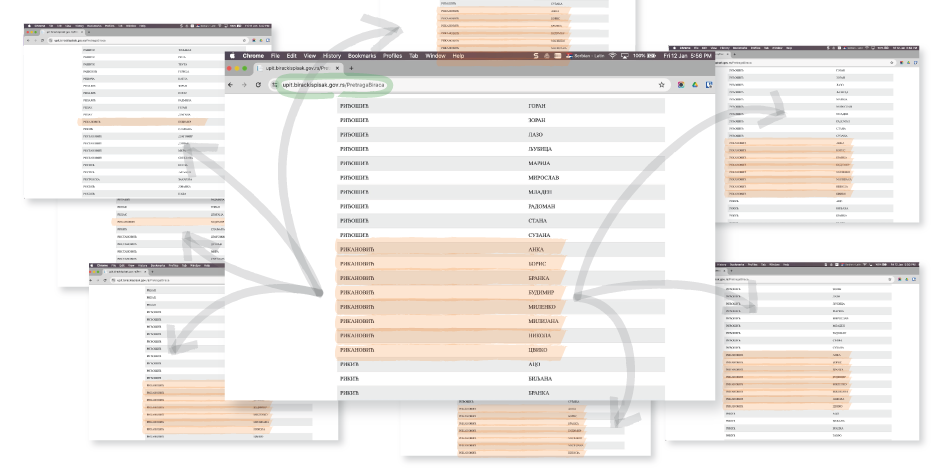Click the name ЉУБИЦА in the table
Viewport: 940px width, 469px height.
tap(540, 149)
